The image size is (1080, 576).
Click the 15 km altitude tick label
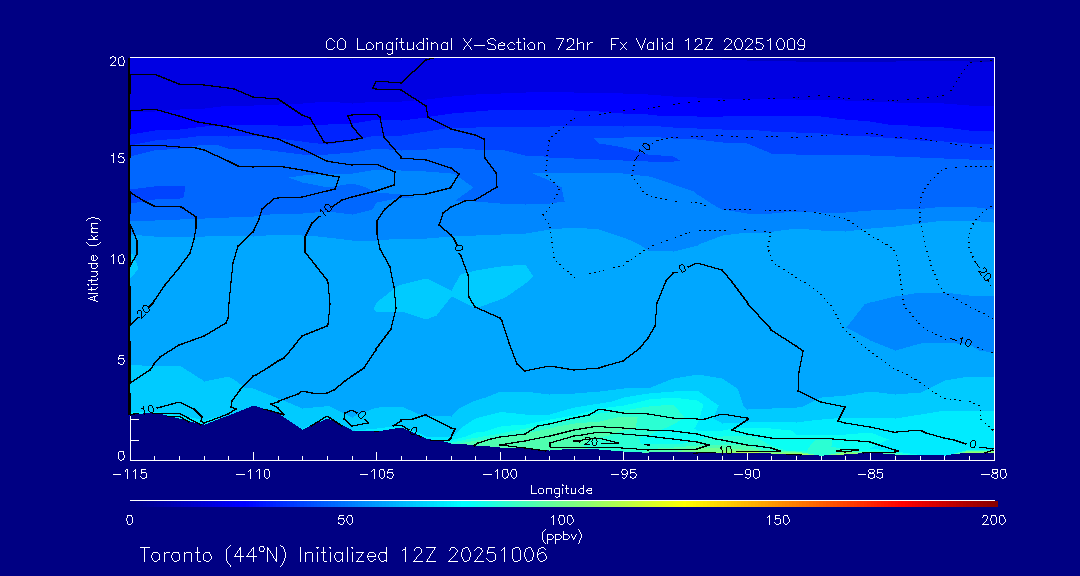tap(116, 159)
